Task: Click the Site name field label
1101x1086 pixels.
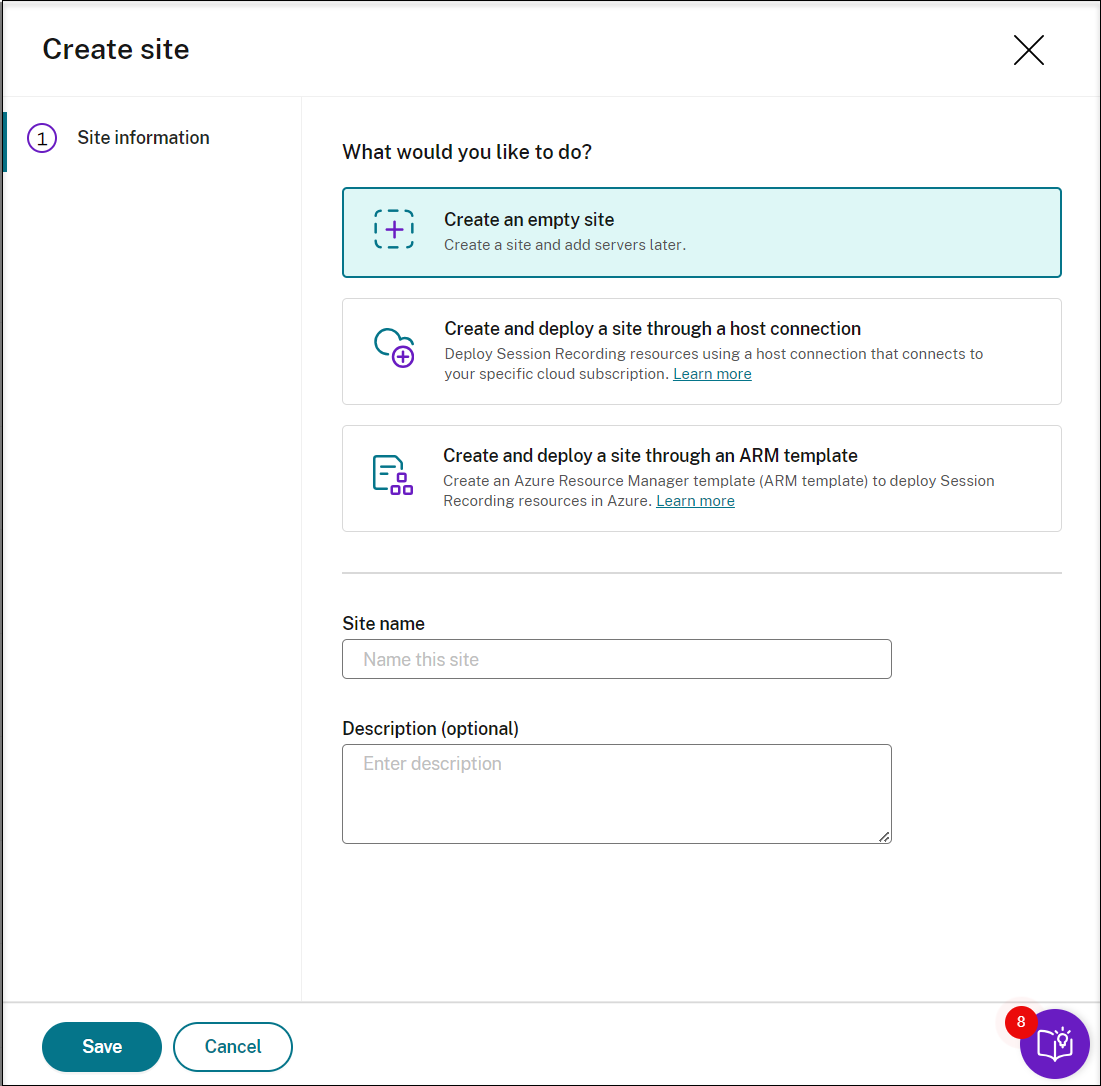Action: click(x=383, y=623)
